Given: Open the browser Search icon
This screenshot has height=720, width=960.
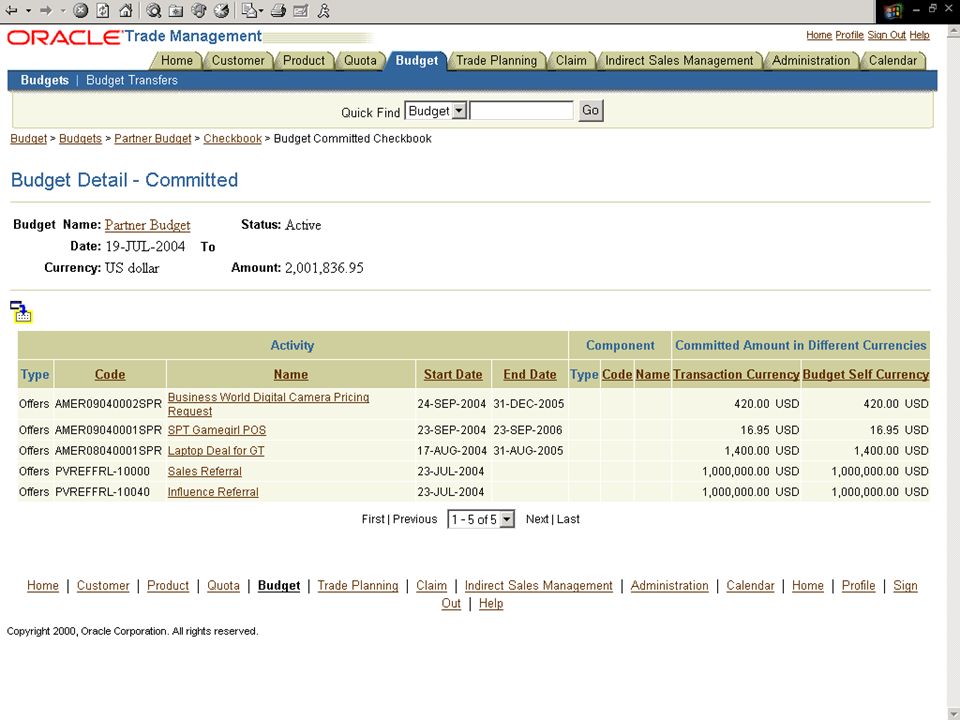Looking at the screenshot, I should [154, 10].
